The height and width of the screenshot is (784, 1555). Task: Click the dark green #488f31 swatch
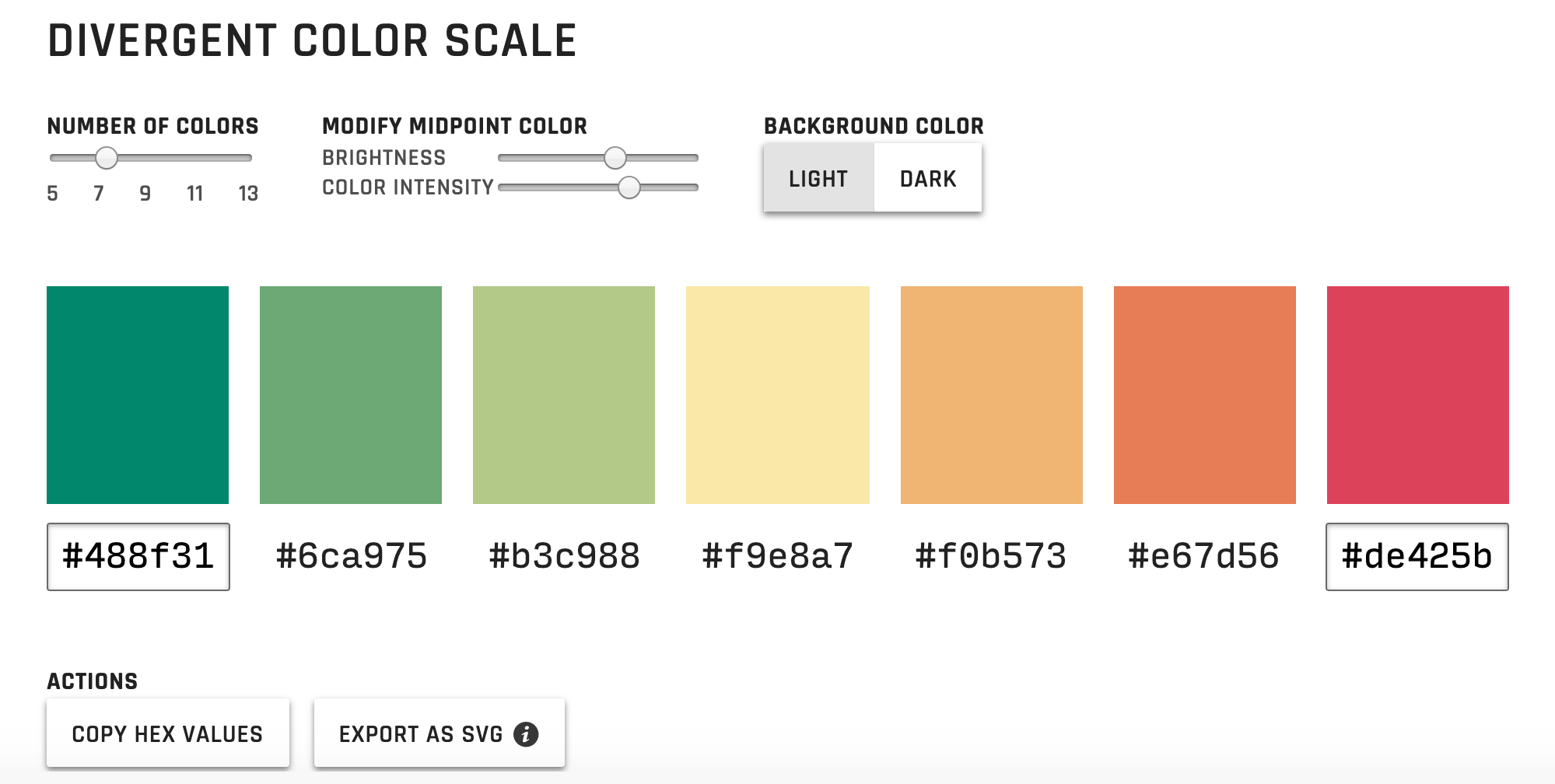[x=138, y=395]
